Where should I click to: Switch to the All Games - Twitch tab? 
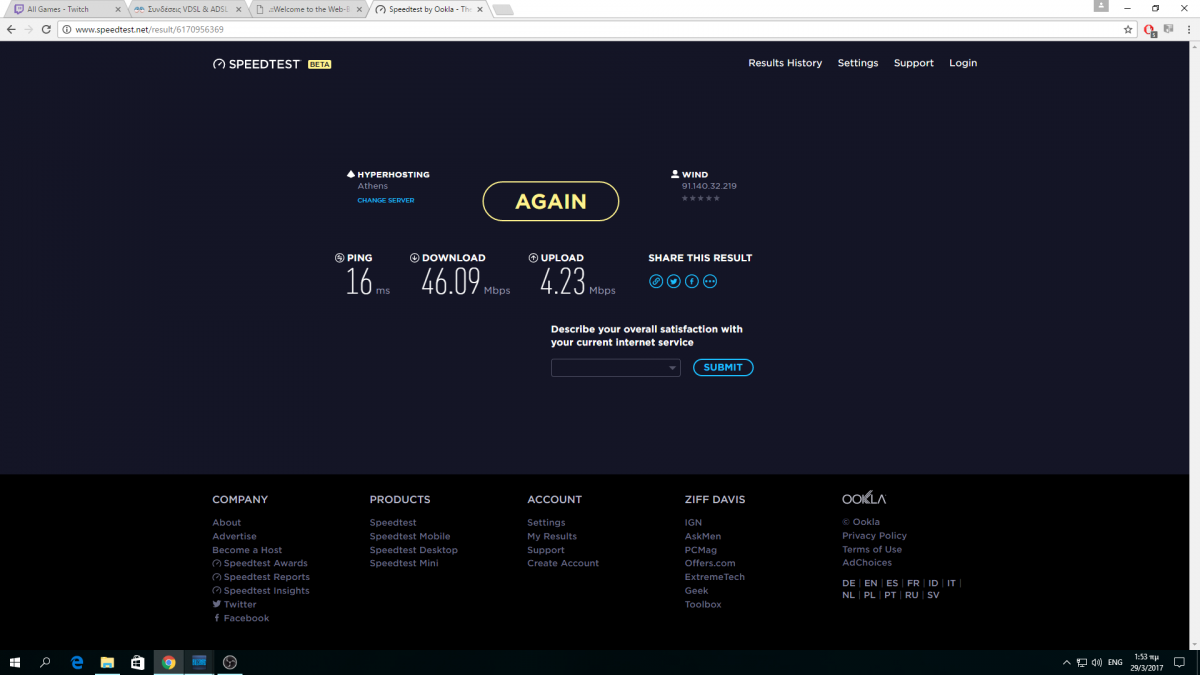click(x=60, y=9)
